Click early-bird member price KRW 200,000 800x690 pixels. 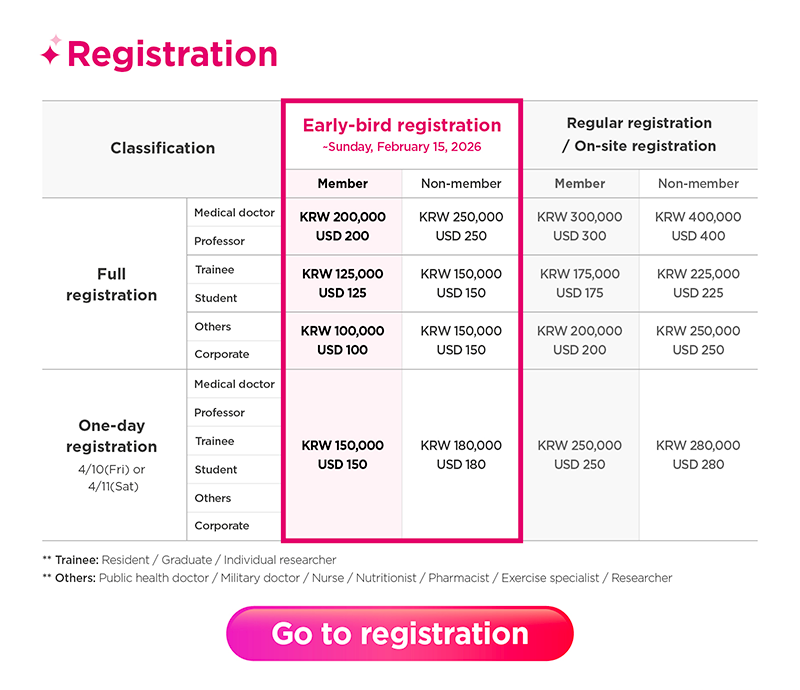point(343,217)
